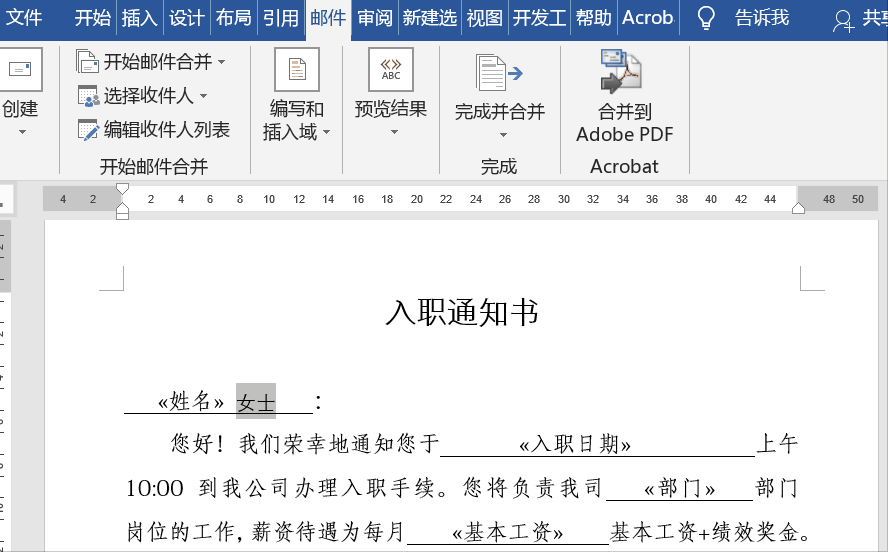Click the «入职日期» merge field

575,444
